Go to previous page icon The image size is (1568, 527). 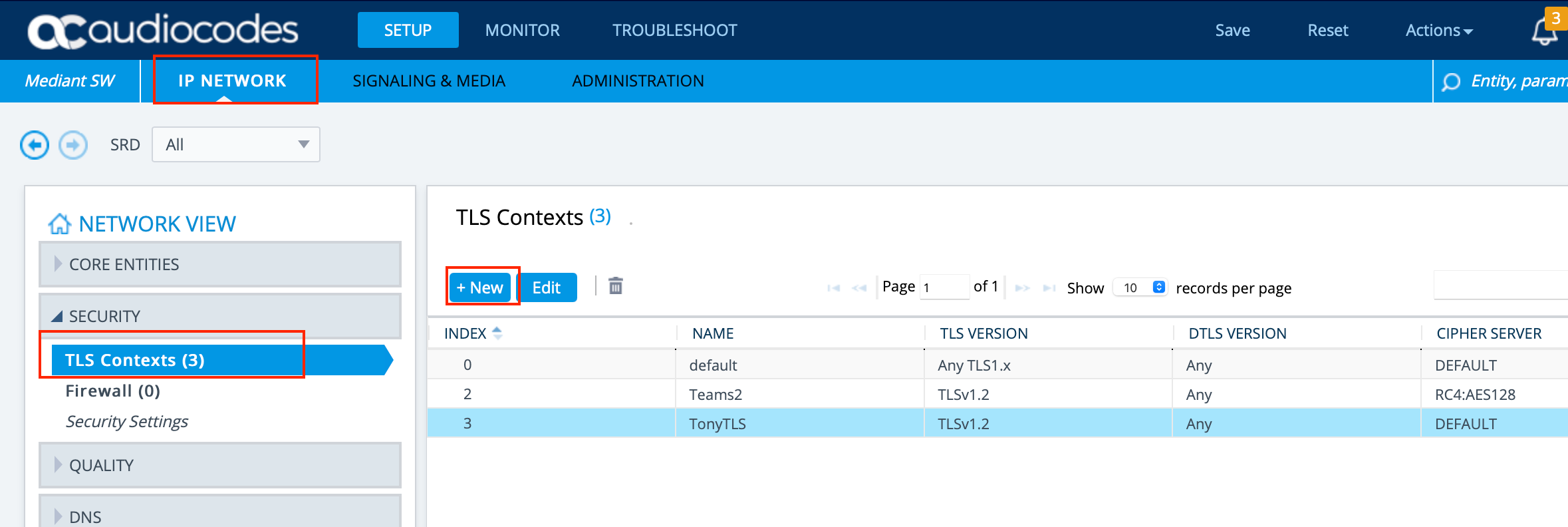tap(859, 288)
